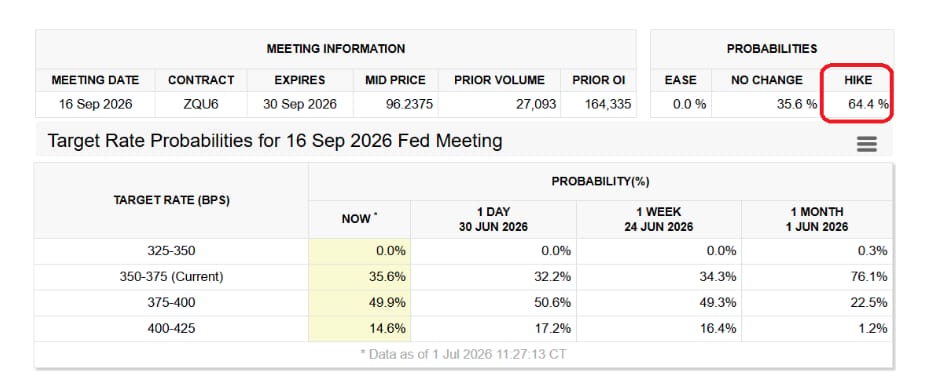Image resolution: width=935 pixels, height=391 pixels.
Task: Select the EASE column header
Action: (x=680, y=80)
